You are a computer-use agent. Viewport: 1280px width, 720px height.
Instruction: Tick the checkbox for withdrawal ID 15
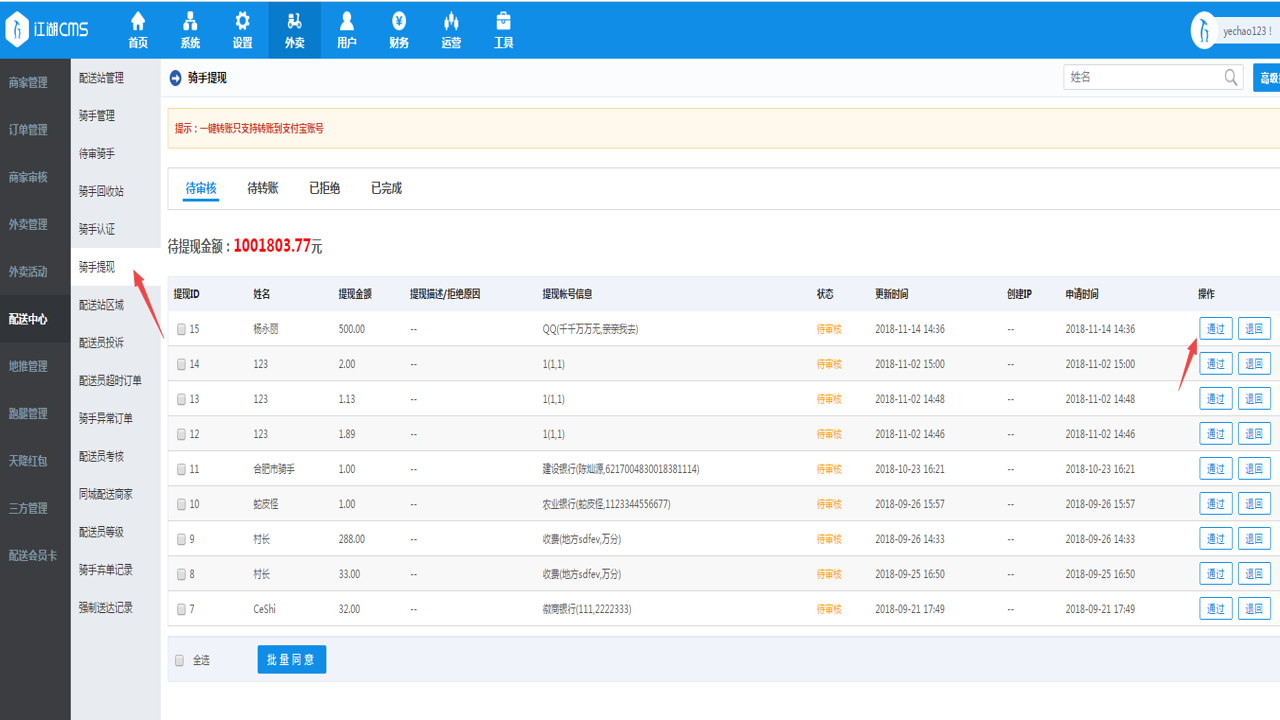coord(181,329)
